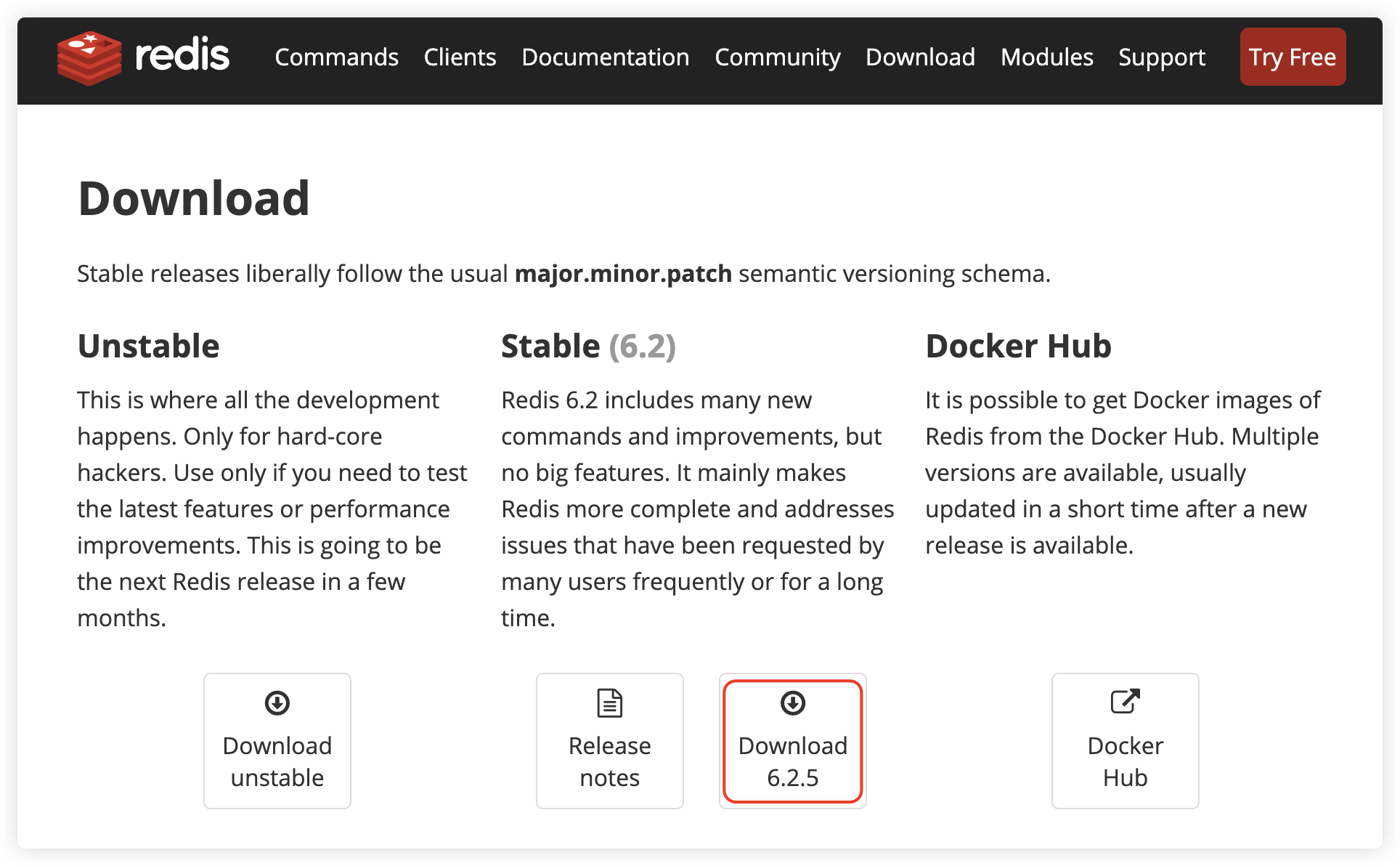Open the Commands menu item
1400x866 pixels.
click(336, 57)
